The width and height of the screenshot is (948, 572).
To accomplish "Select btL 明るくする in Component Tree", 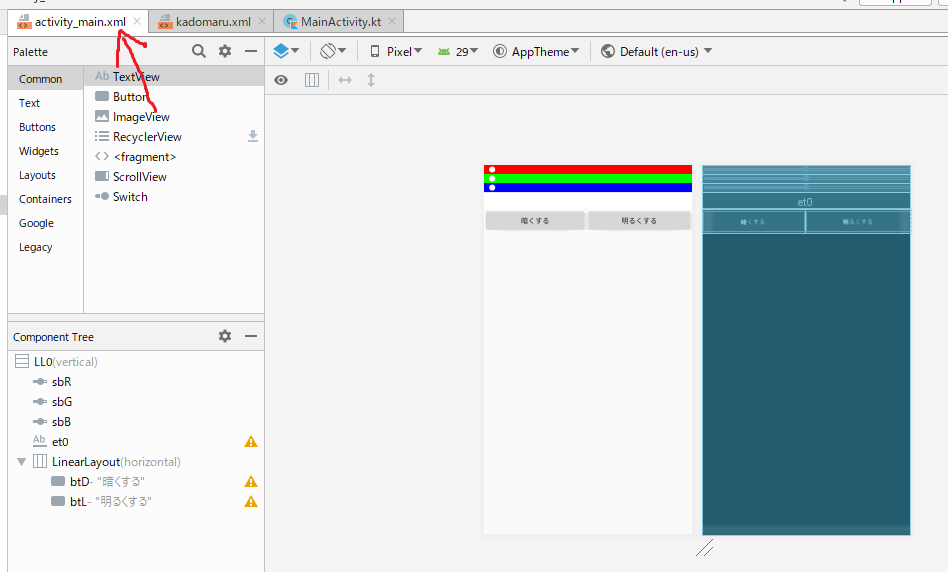I will pos(136,501).
